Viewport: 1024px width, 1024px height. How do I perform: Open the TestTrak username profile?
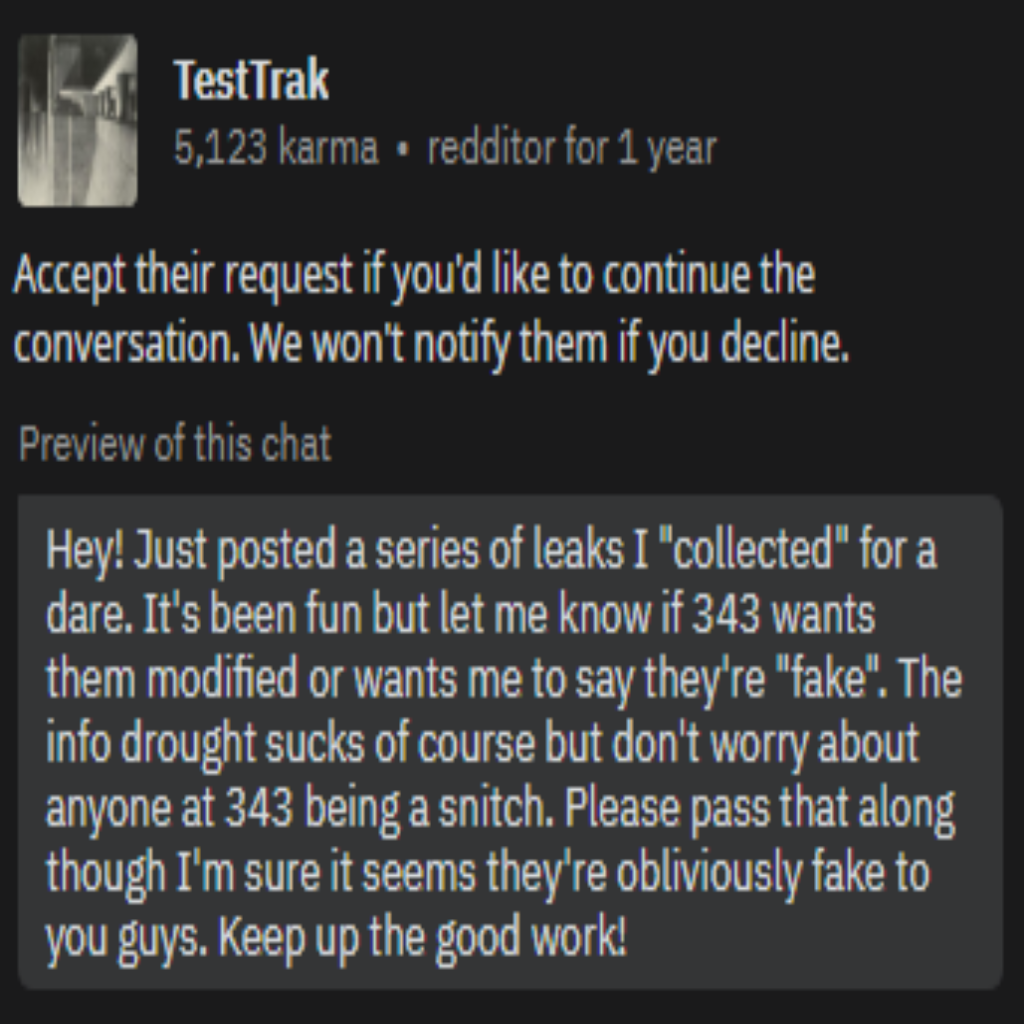[251, 80]
